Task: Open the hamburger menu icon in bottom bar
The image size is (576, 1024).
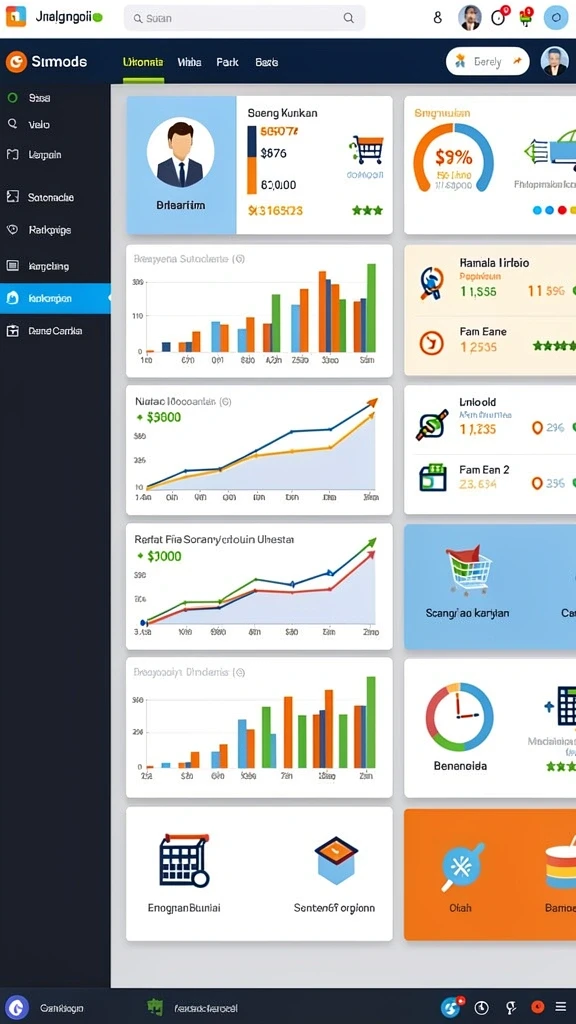Action: tap(560, 1007)
